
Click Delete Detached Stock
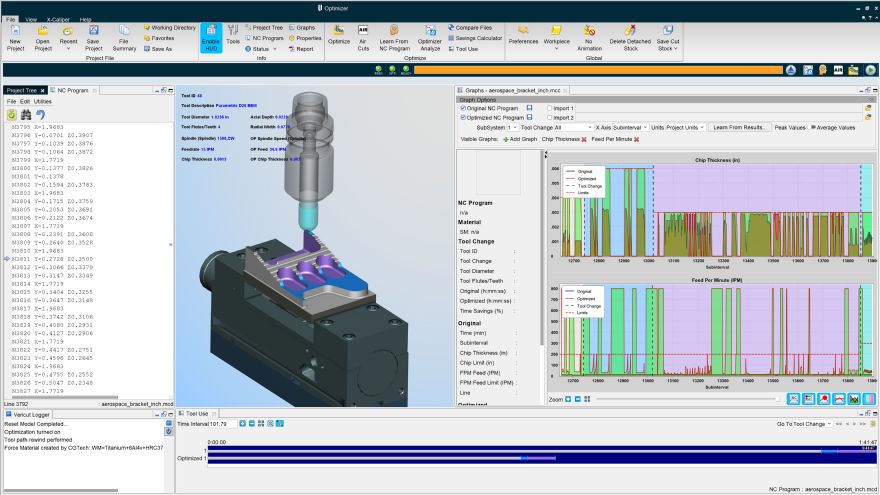tap(631, 37)
